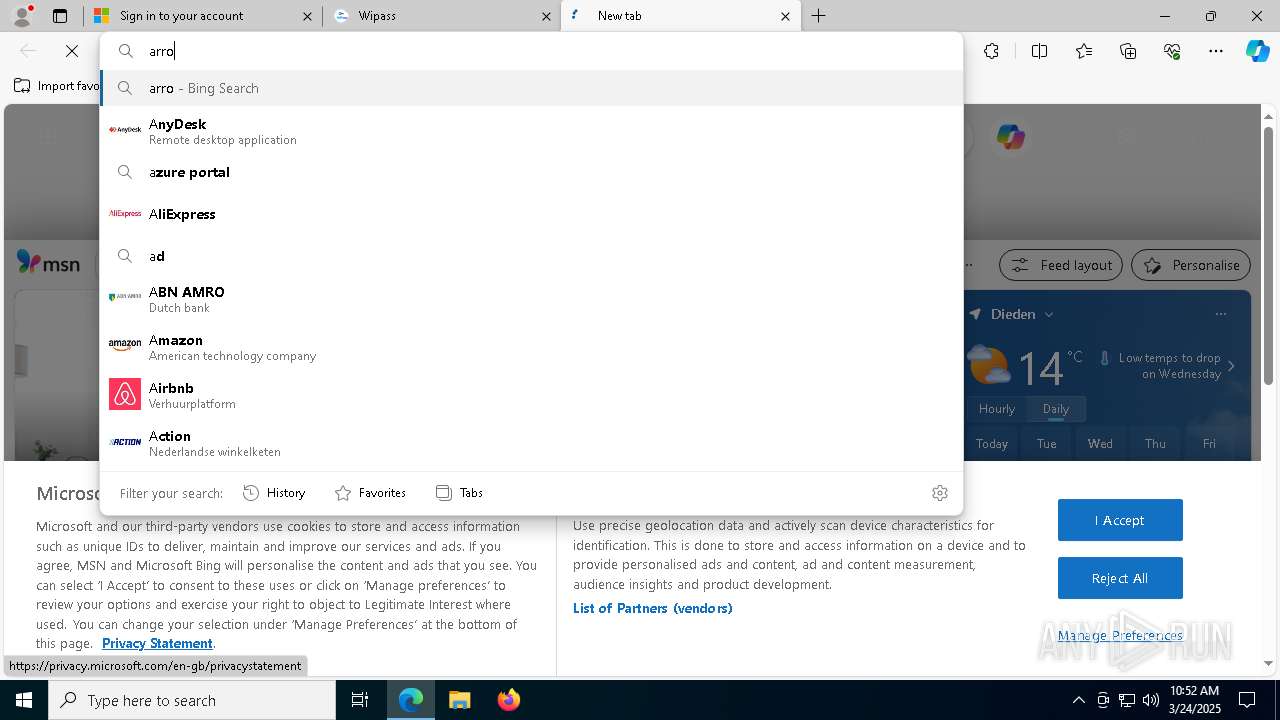This screenshot has width=1280, height=720.
Task: Launch Firefox from the taskbar
Action: [508, 700]
